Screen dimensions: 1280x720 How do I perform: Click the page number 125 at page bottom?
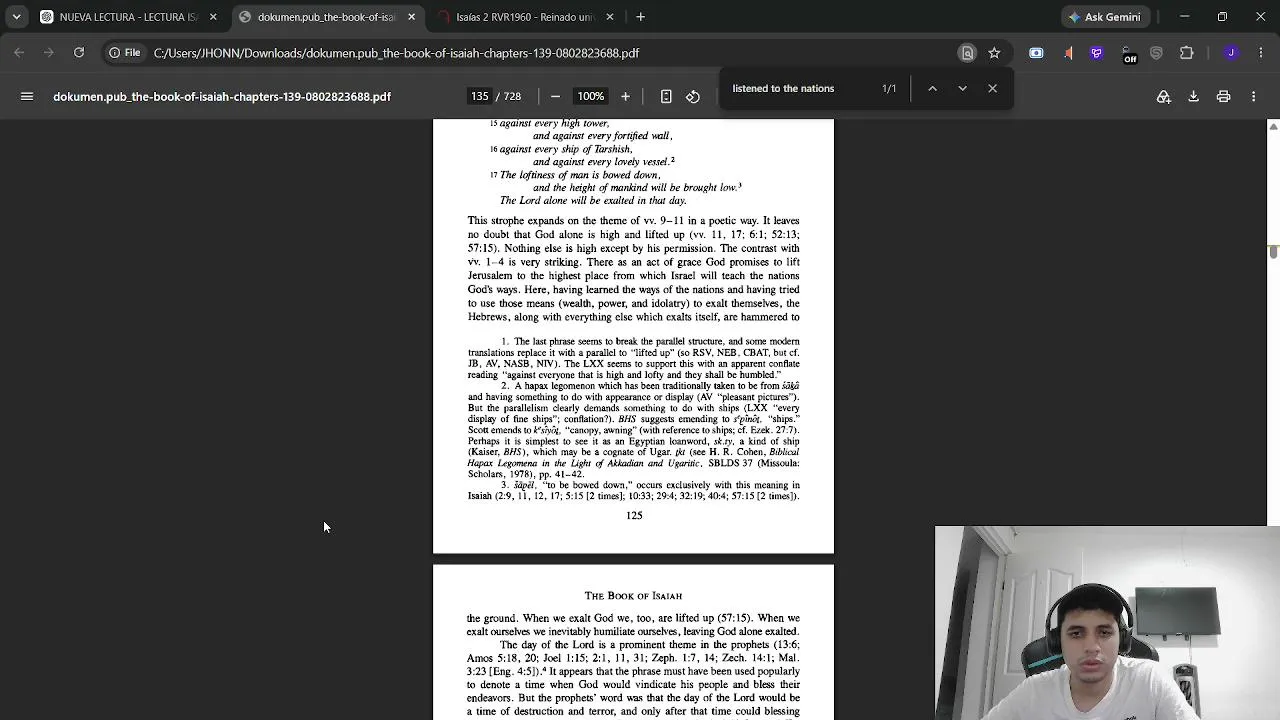point(634,515)
